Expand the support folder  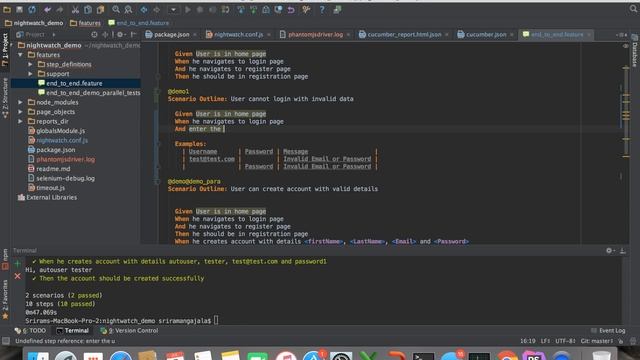pyautogui.click(x=30, y=74)
